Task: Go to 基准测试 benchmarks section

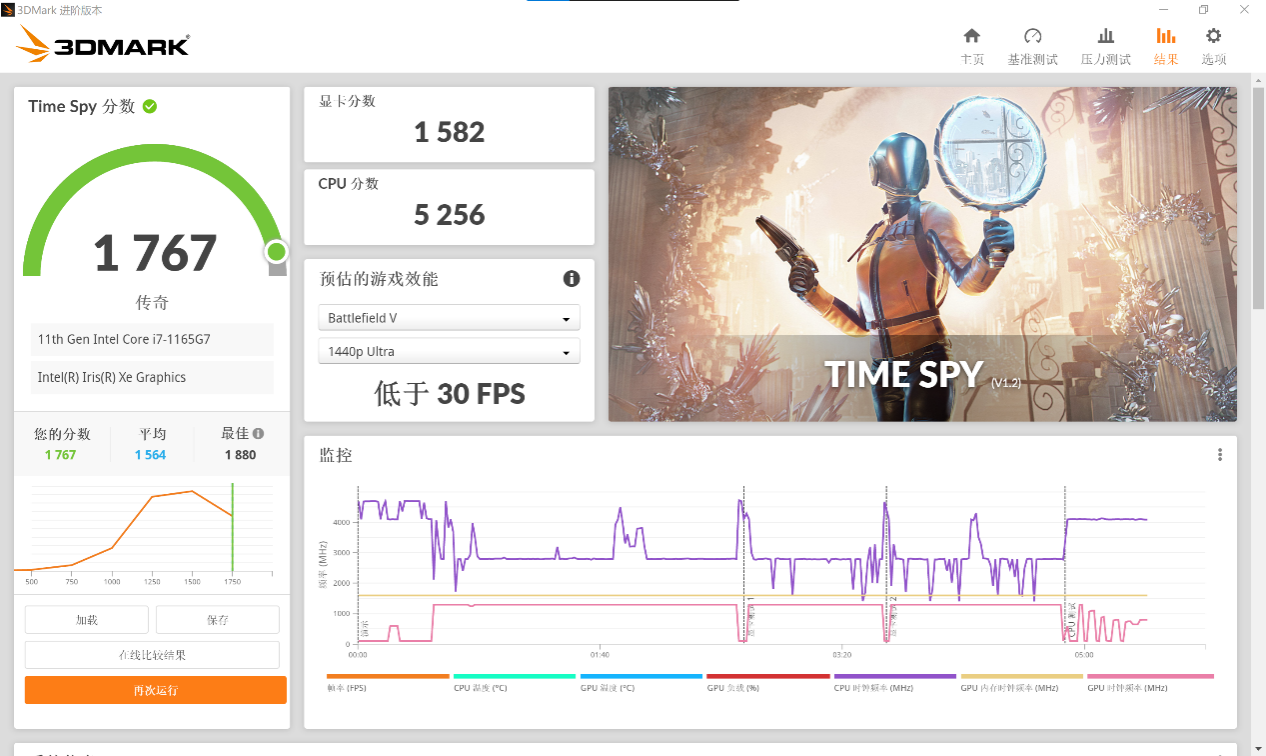Action: point(1033,47)
